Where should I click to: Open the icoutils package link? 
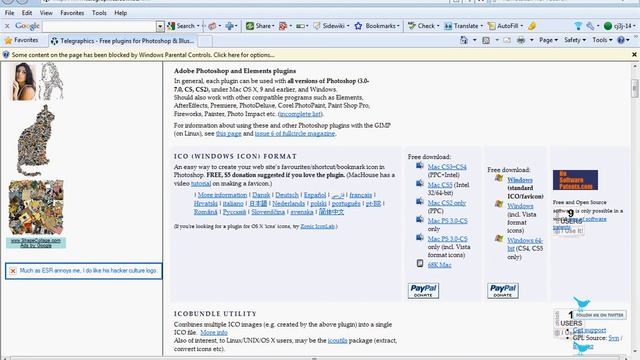[338, 340]
